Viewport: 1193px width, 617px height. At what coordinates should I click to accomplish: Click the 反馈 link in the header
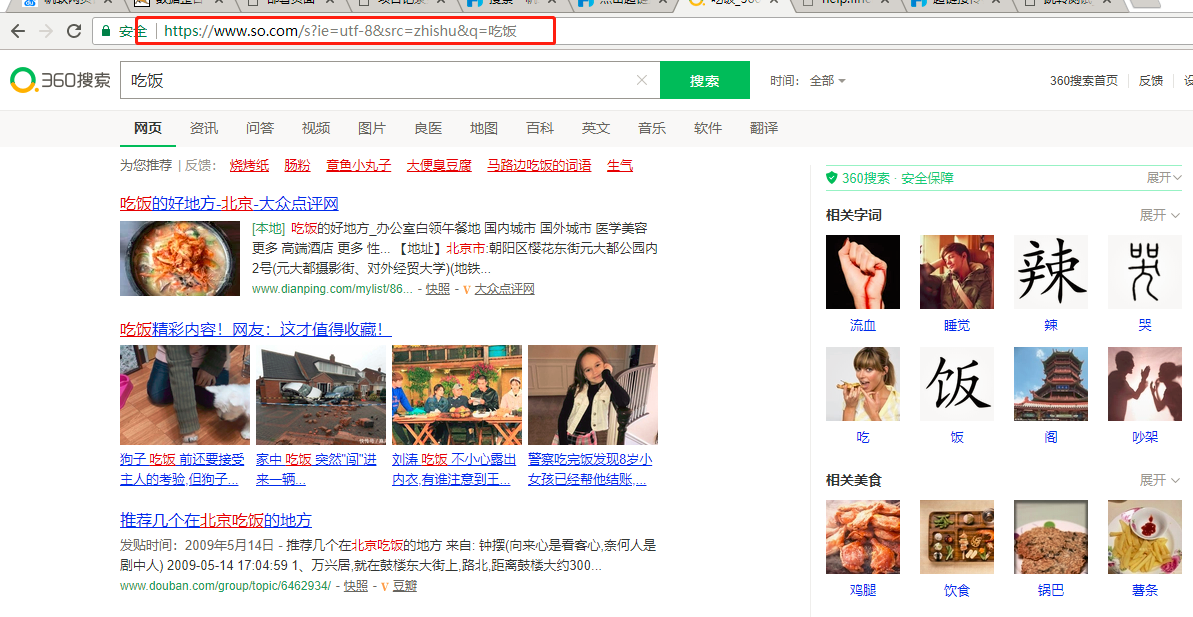point(1150,81)
